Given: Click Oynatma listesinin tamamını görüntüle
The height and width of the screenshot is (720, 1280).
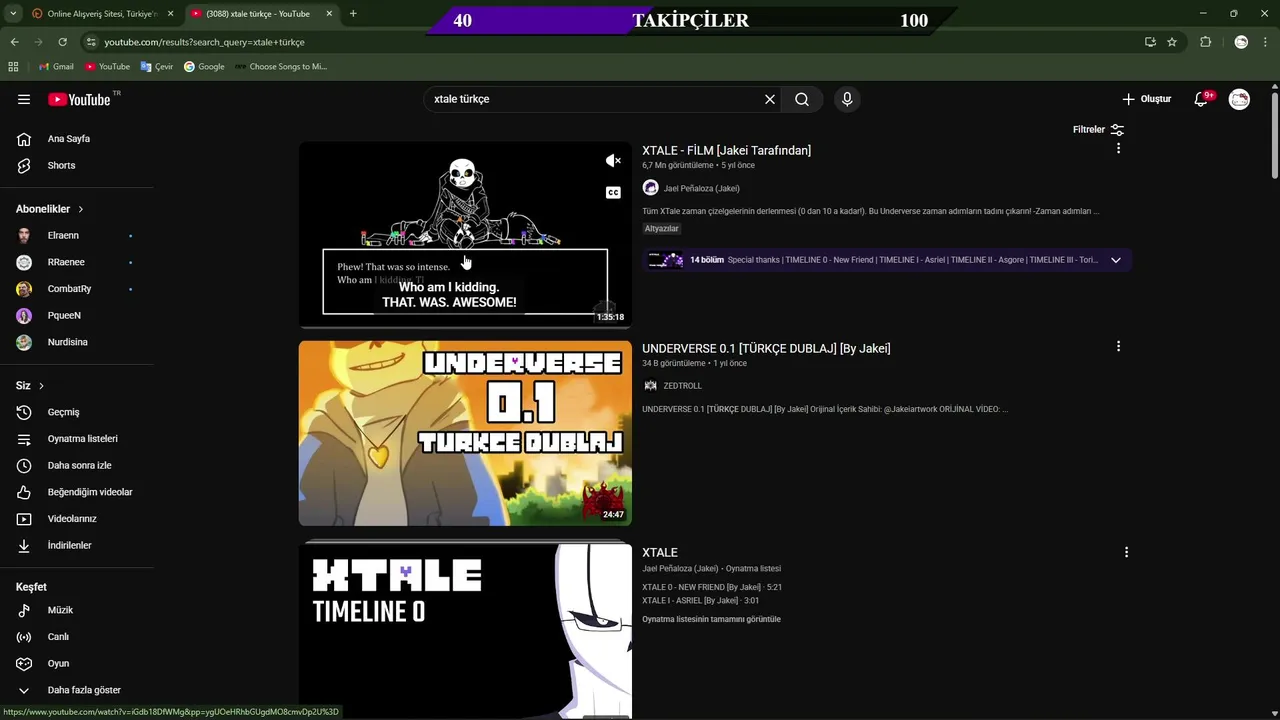Looking at the screenshot, I should click(x=711, y=619).
